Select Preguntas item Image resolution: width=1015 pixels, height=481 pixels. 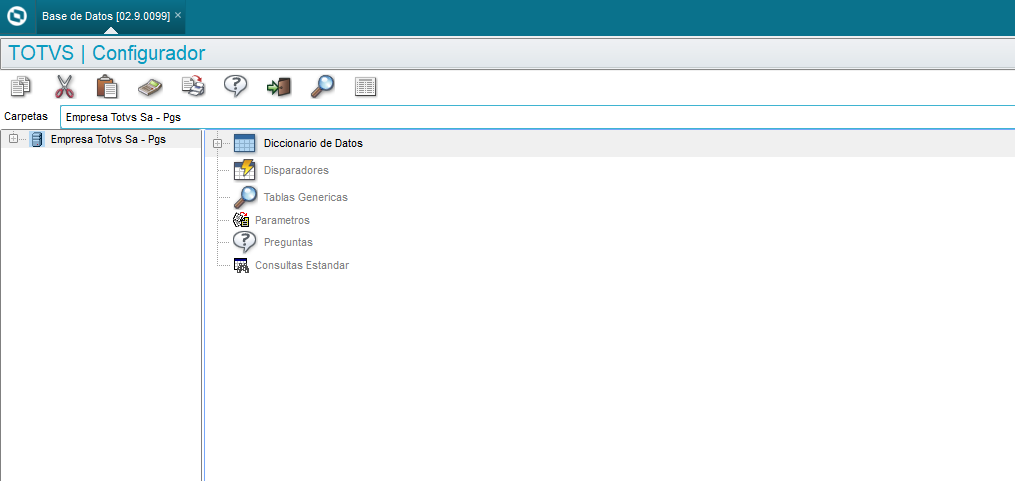[x=288, y=242]
